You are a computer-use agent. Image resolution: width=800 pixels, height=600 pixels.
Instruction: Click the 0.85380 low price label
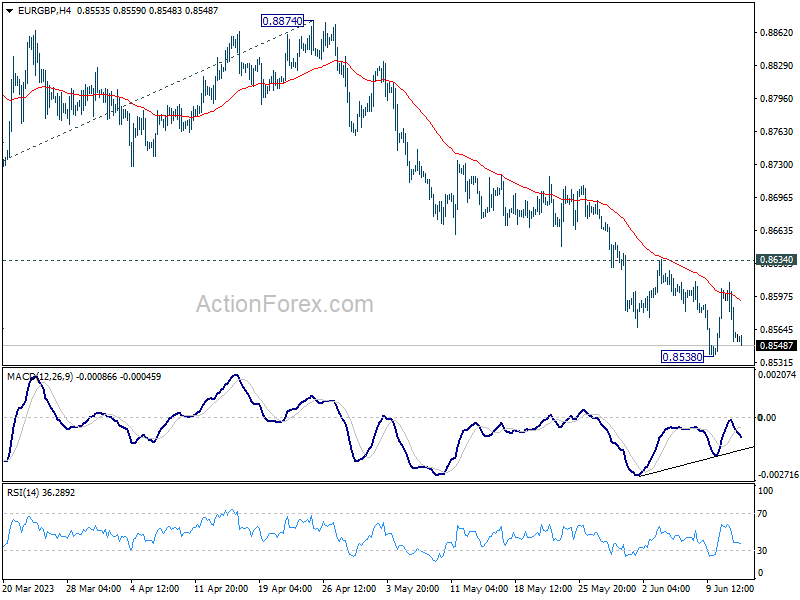tap(682, 357)
